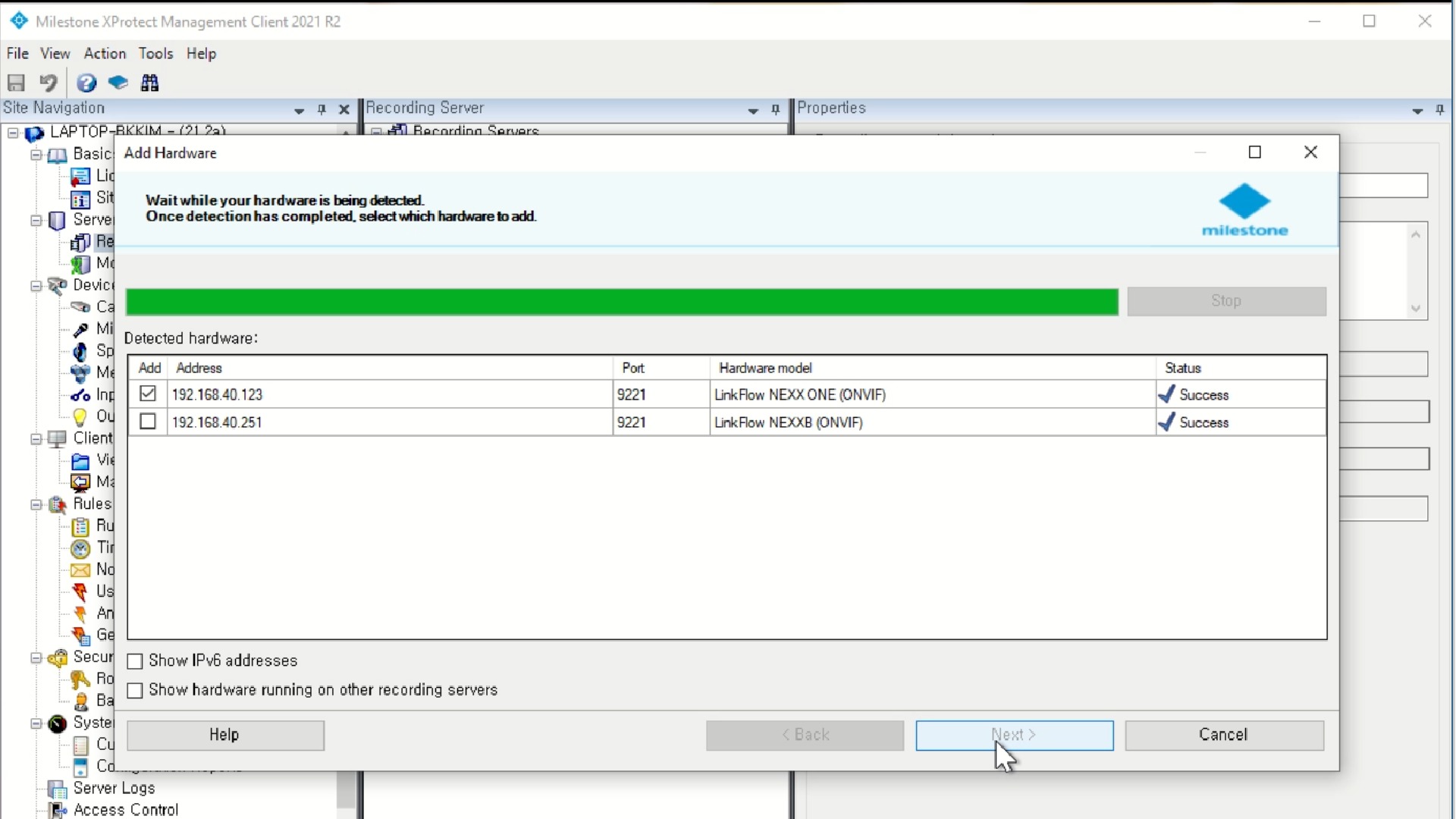
Task: Open Server Logs in Site Navigation
Action: [x=114, y=789]
